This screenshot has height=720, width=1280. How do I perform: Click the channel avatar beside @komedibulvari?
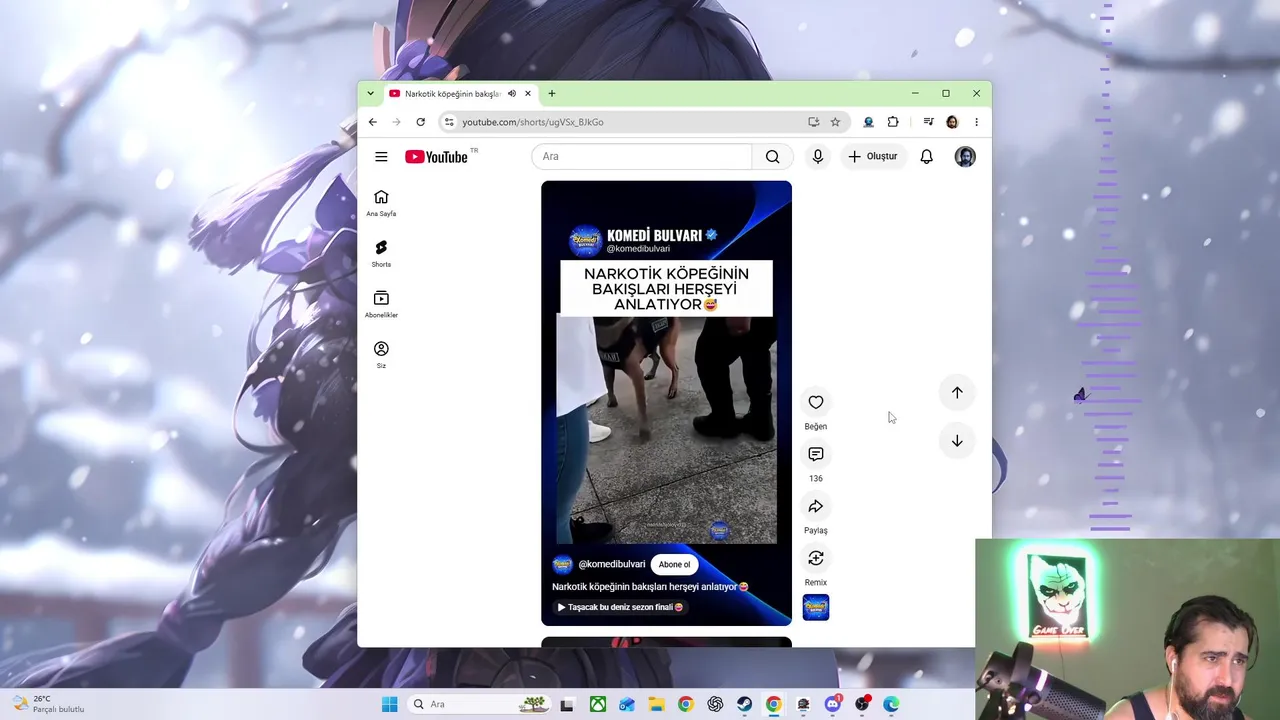(x=562, y=564)
